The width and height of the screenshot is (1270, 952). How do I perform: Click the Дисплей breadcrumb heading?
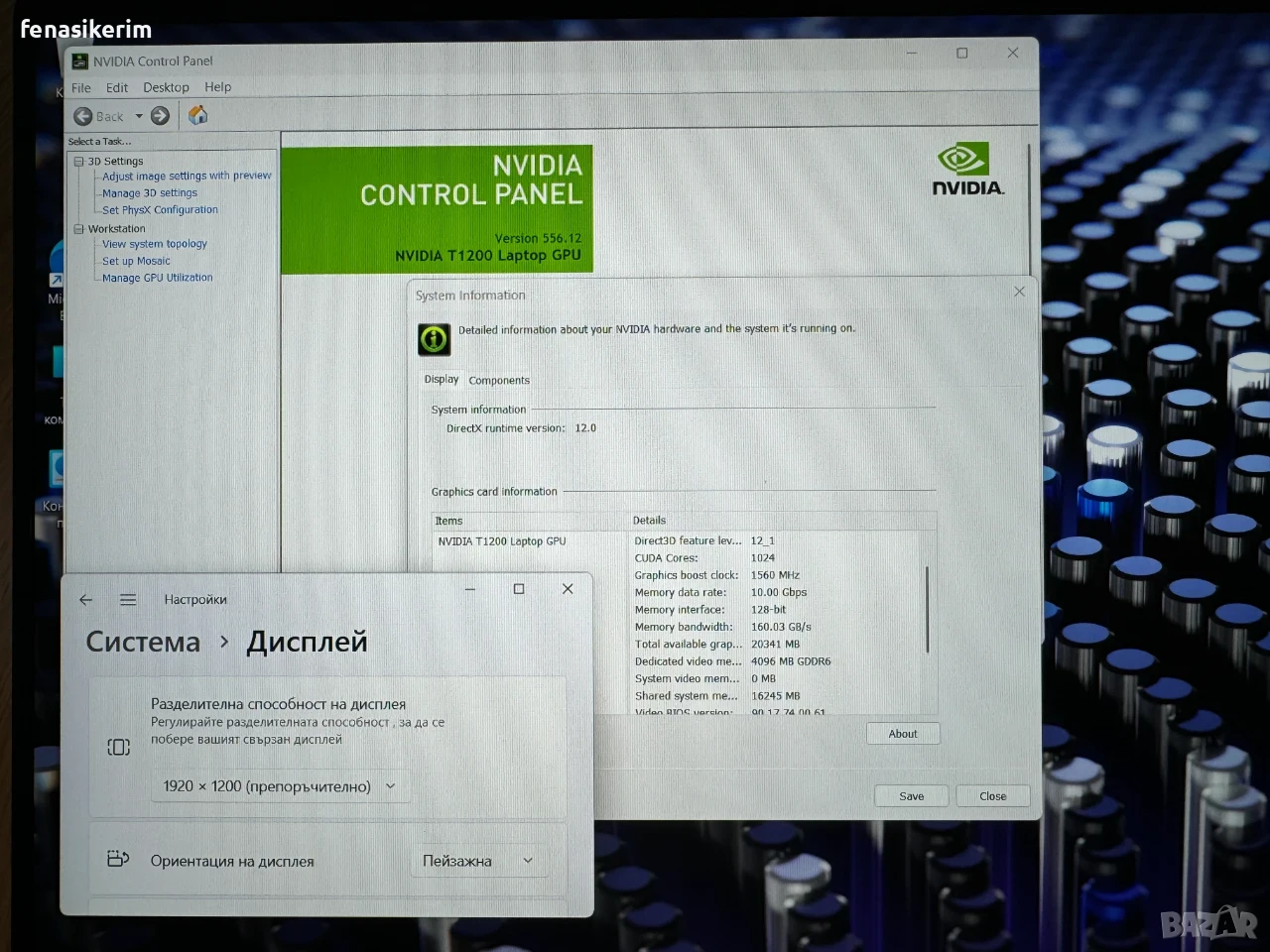(x=307, y=642)
